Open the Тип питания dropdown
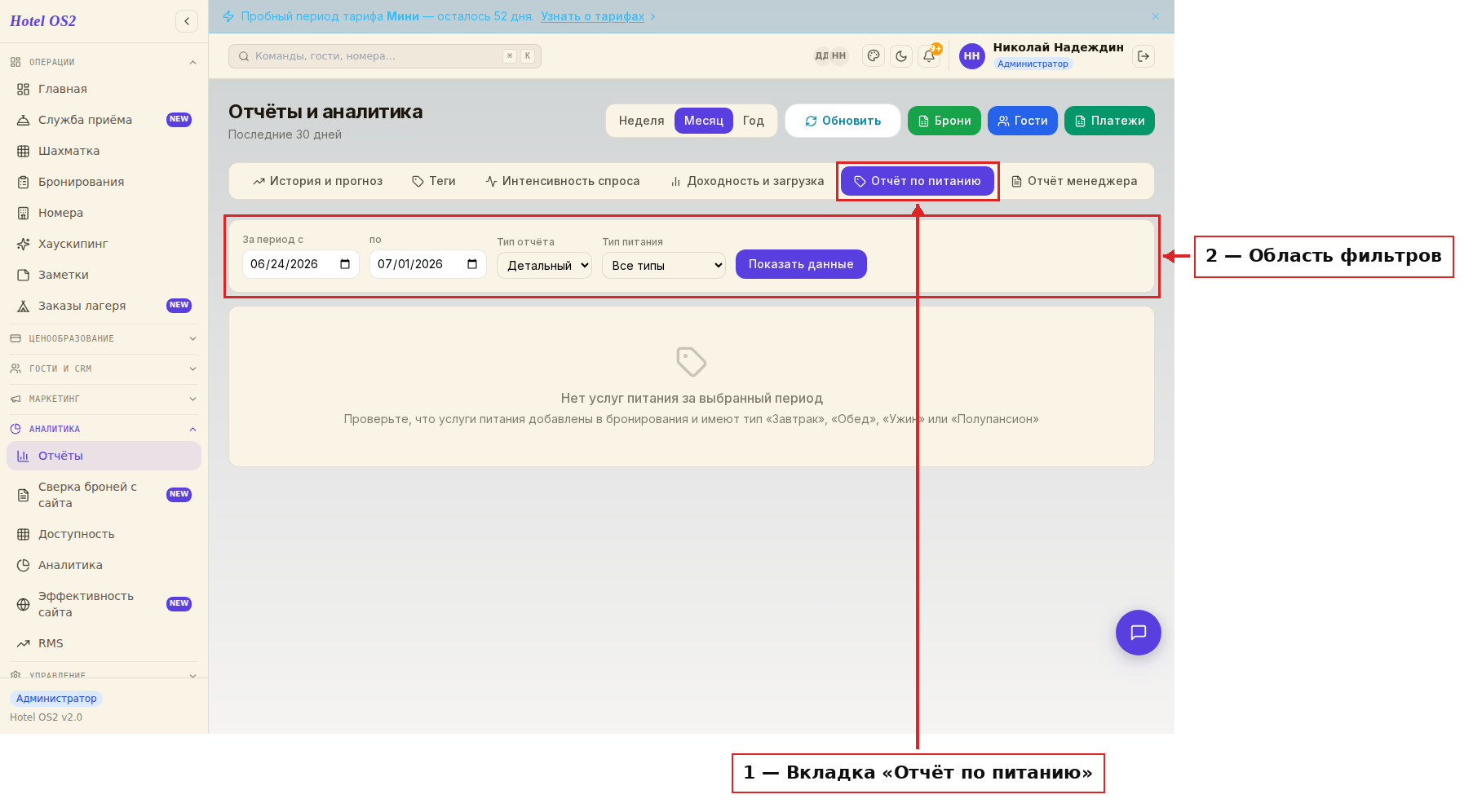The width and height of the screenshot is (1473, 812). [664, 266]
